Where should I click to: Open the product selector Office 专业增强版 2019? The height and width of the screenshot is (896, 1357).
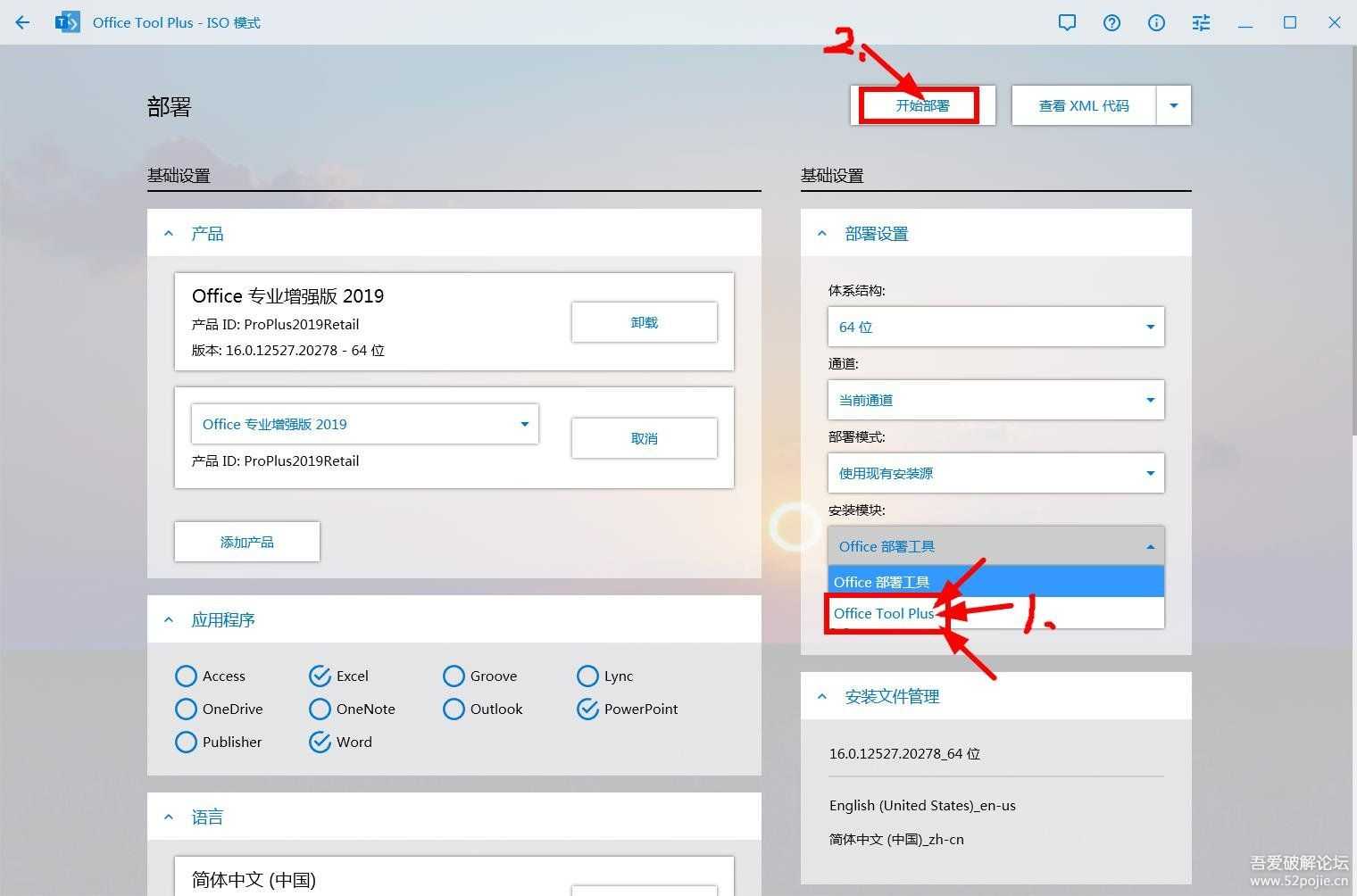point(365,424)
